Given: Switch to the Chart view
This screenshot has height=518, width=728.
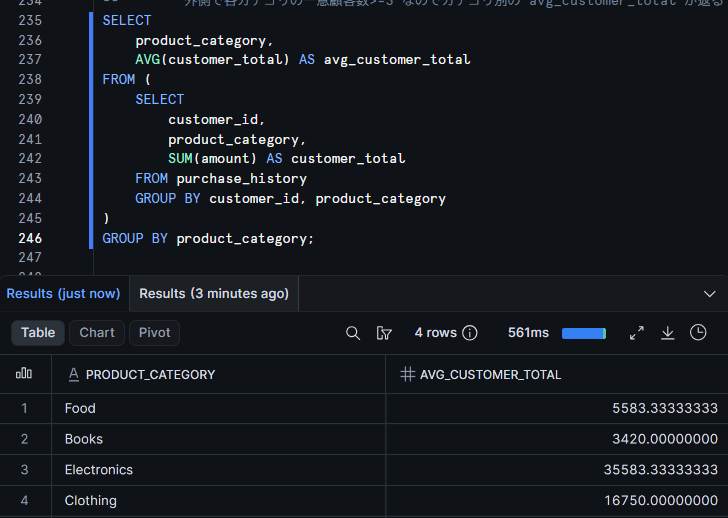Looking at the screenshot, I should 97,333.
